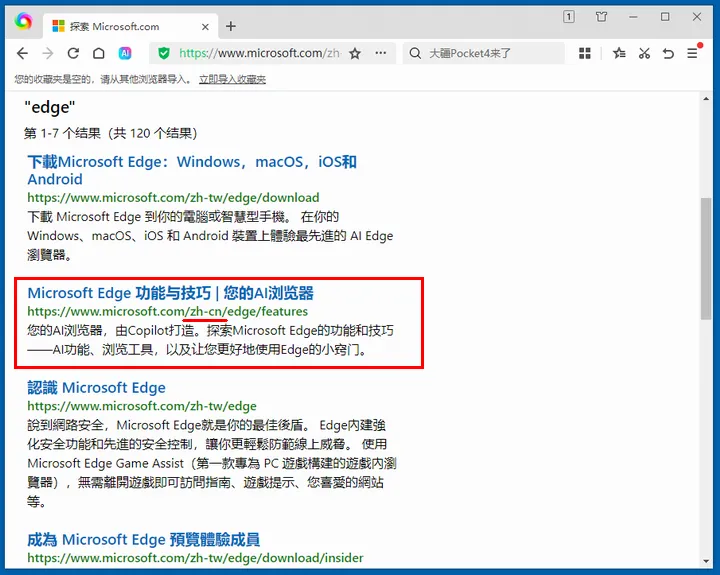Click the scrollbar down arrow
This screenshot has width=720, height=575.
[706, 561]
